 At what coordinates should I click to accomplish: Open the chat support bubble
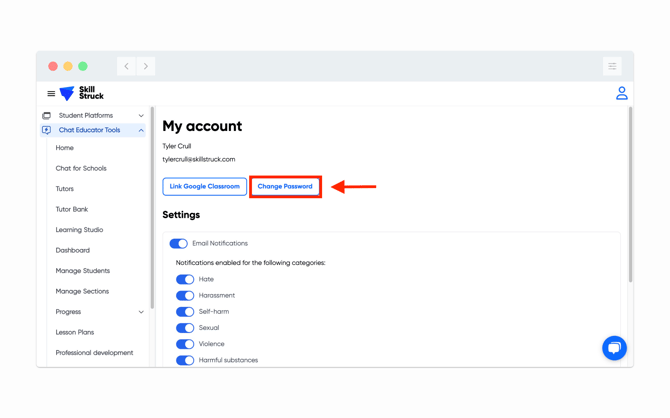point(614,347)
